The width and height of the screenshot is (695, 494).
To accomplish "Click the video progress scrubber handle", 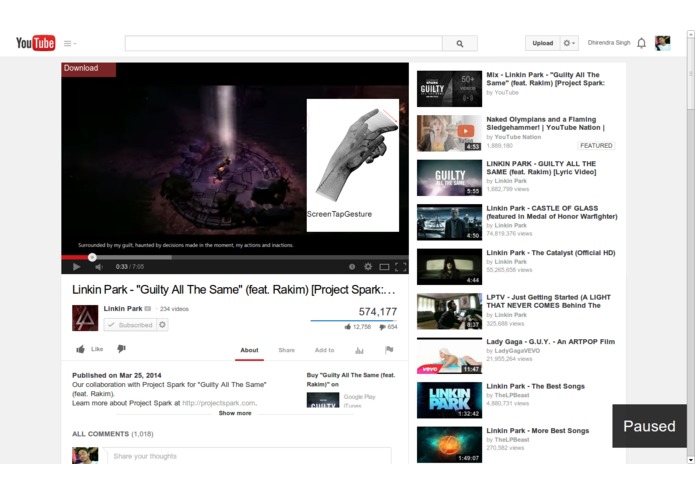I will click(92, 257).
